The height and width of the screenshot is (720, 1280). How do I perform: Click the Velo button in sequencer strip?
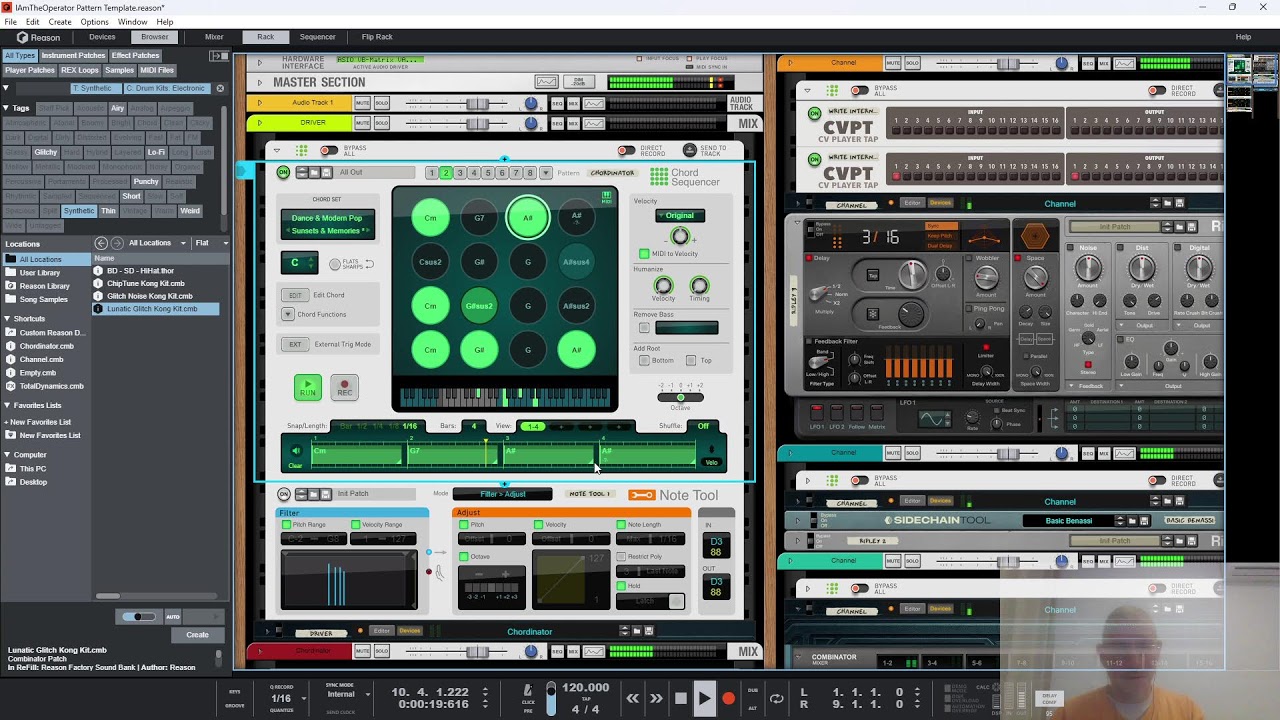pos(712,462)
